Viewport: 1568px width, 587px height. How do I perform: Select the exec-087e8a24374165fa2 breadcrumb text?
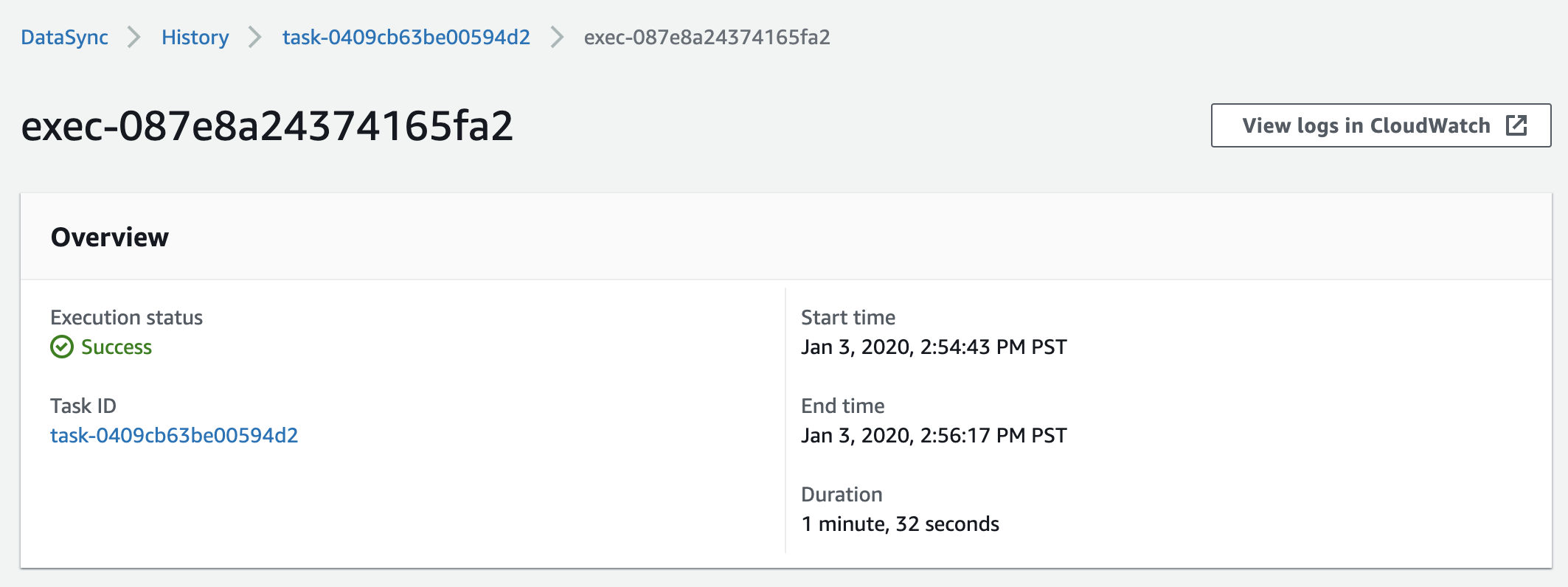[x=707, y=37]
